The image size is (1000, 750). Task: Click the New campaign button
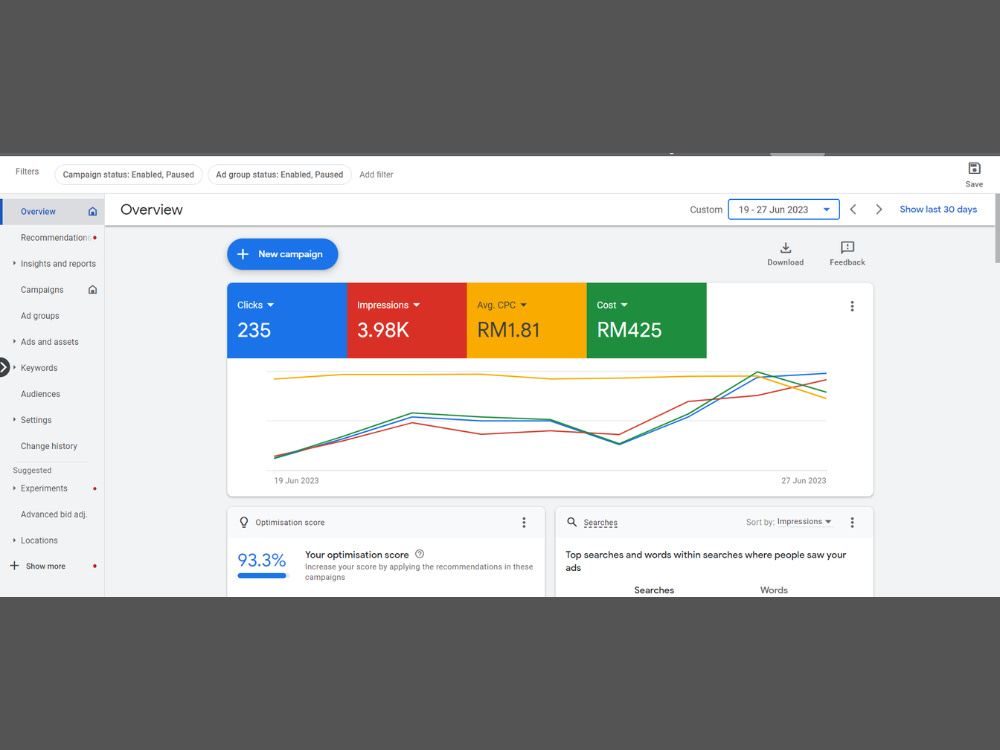[x=283, y=254]
